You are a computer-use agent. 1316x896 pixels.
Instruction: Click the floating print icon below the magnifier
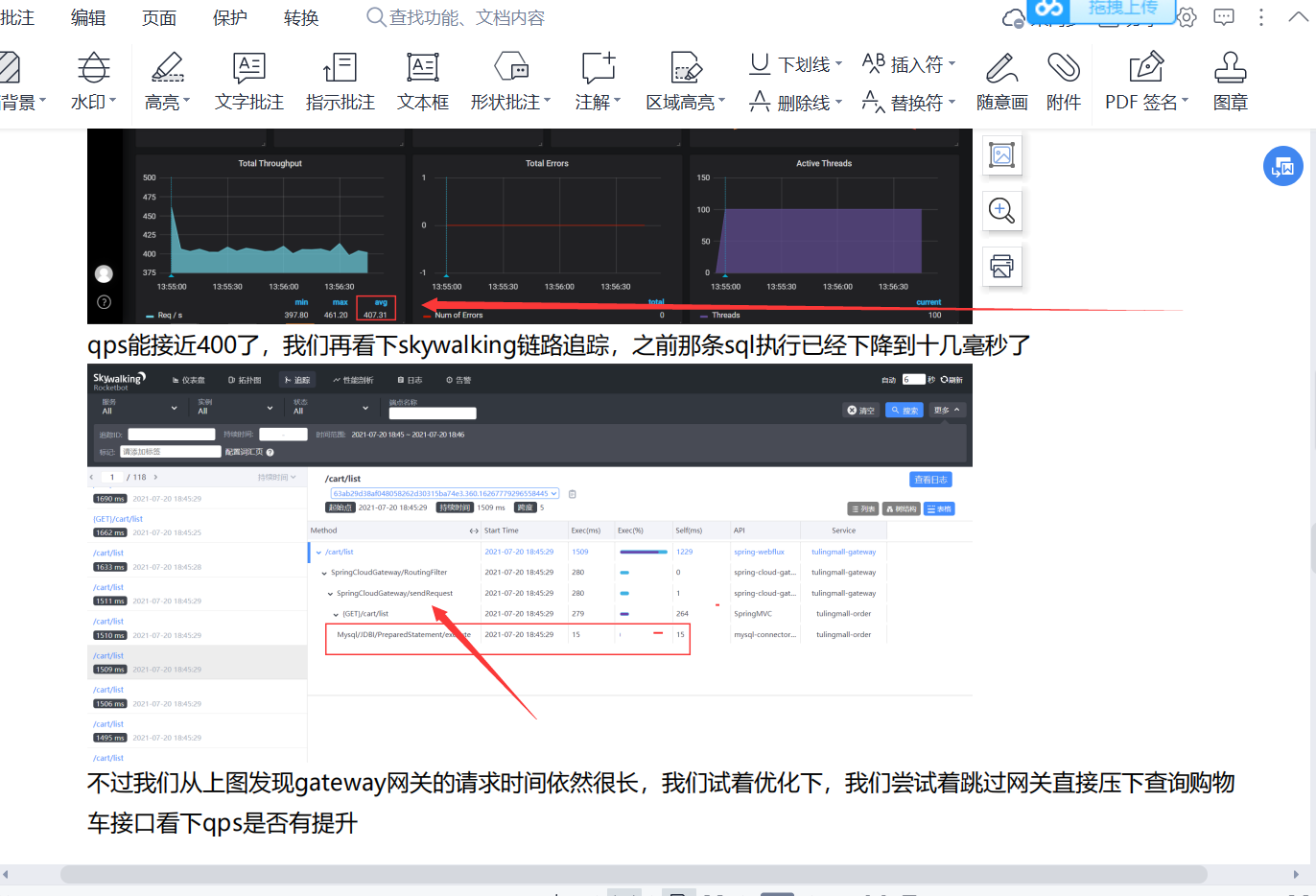click(1001, 266)
